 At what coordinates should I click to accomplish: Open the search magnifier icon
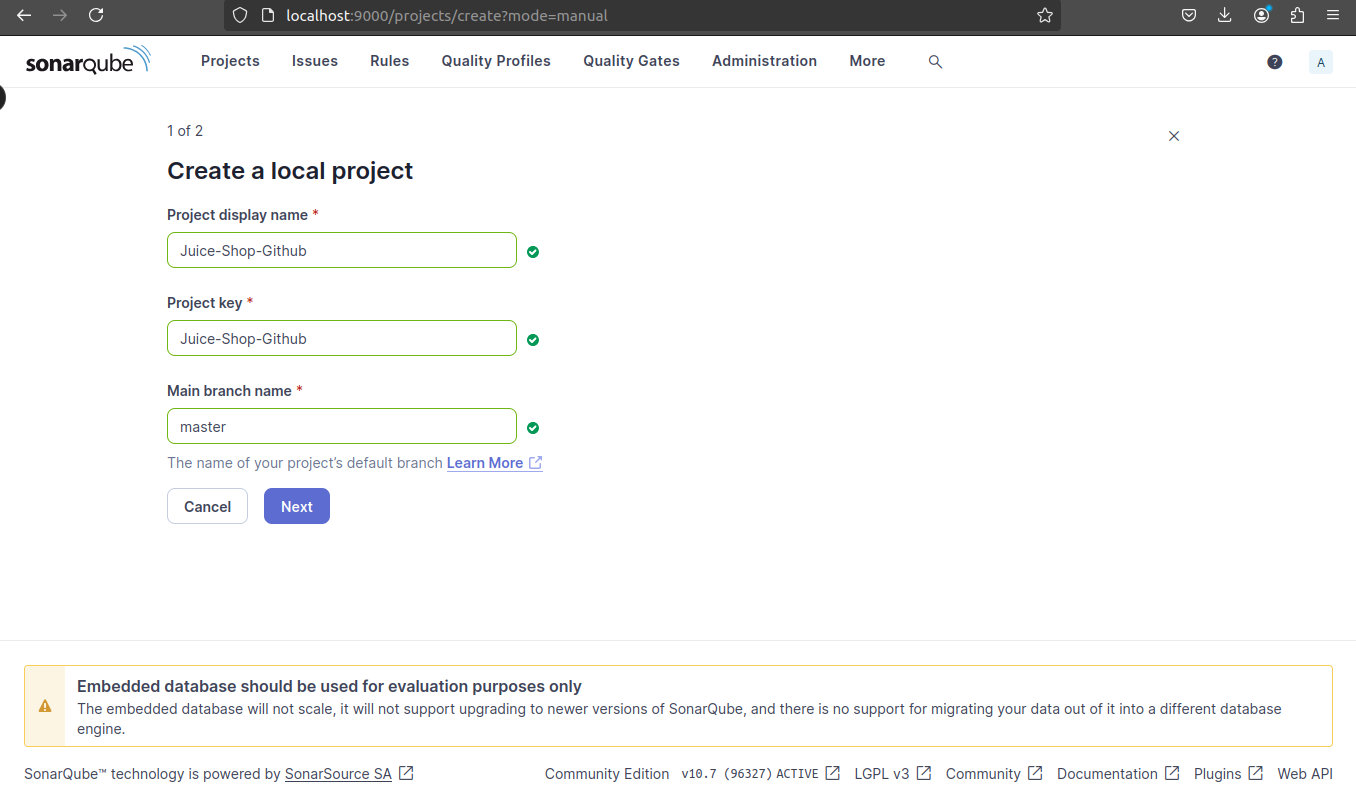[x=935, y=61]
